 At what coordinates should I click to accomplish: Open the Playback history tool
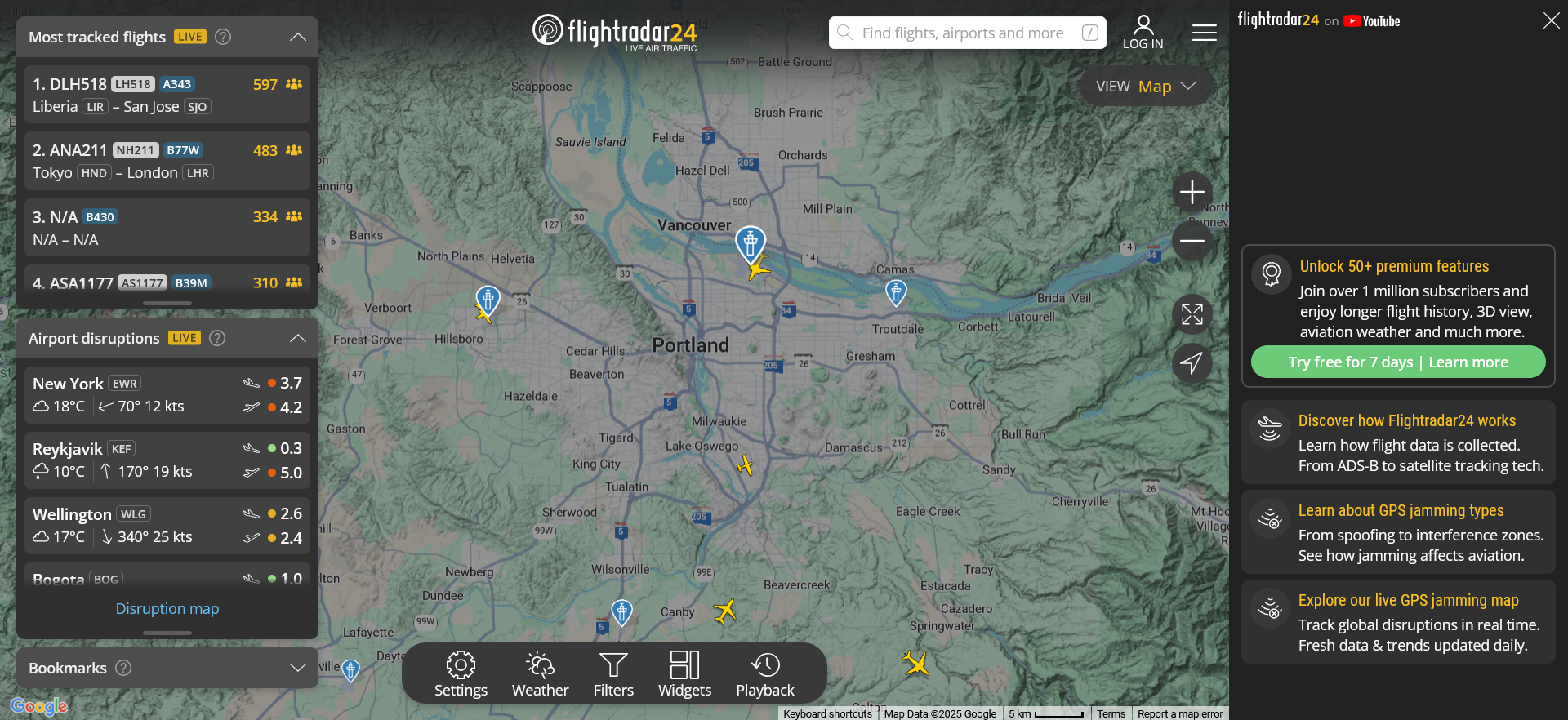pyautogui.click(x=765, y=674)
